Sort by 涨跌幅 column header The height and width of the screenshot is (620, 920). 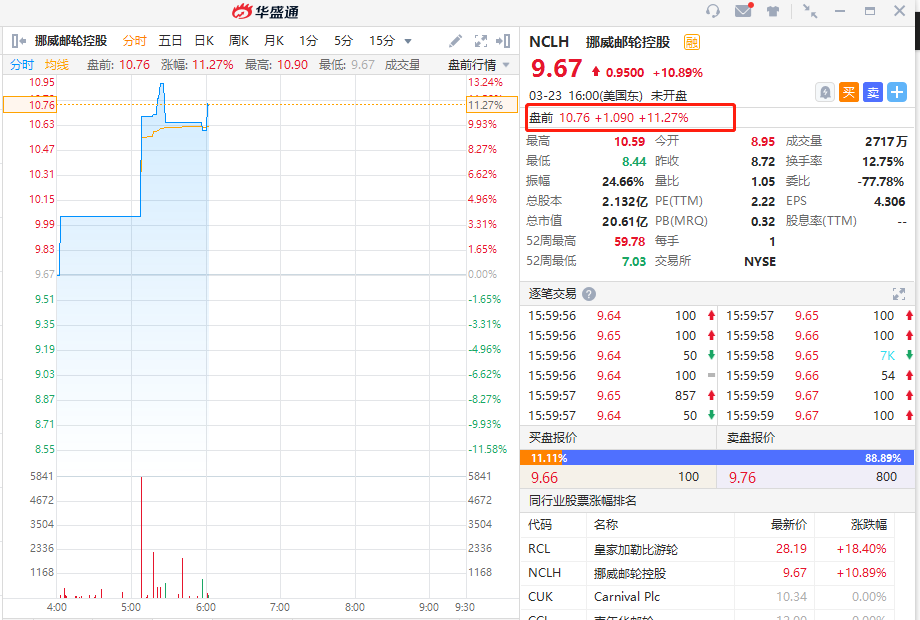pos(869,524)
